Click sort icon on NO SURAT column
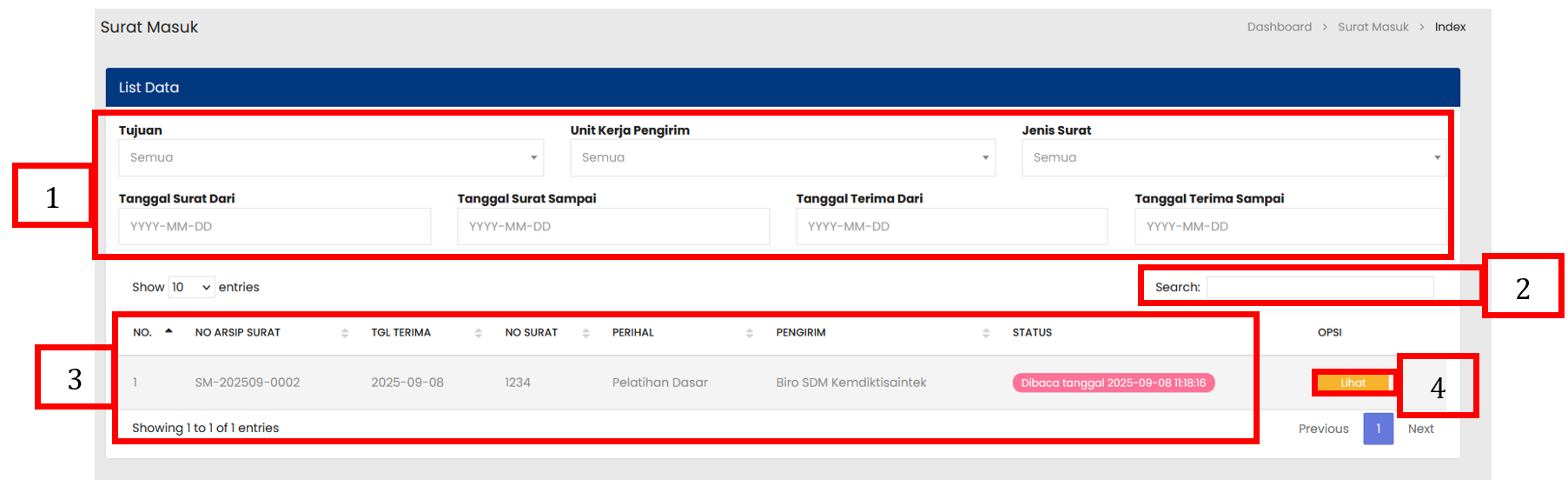The image size is (1568, 493). [586, 333]
